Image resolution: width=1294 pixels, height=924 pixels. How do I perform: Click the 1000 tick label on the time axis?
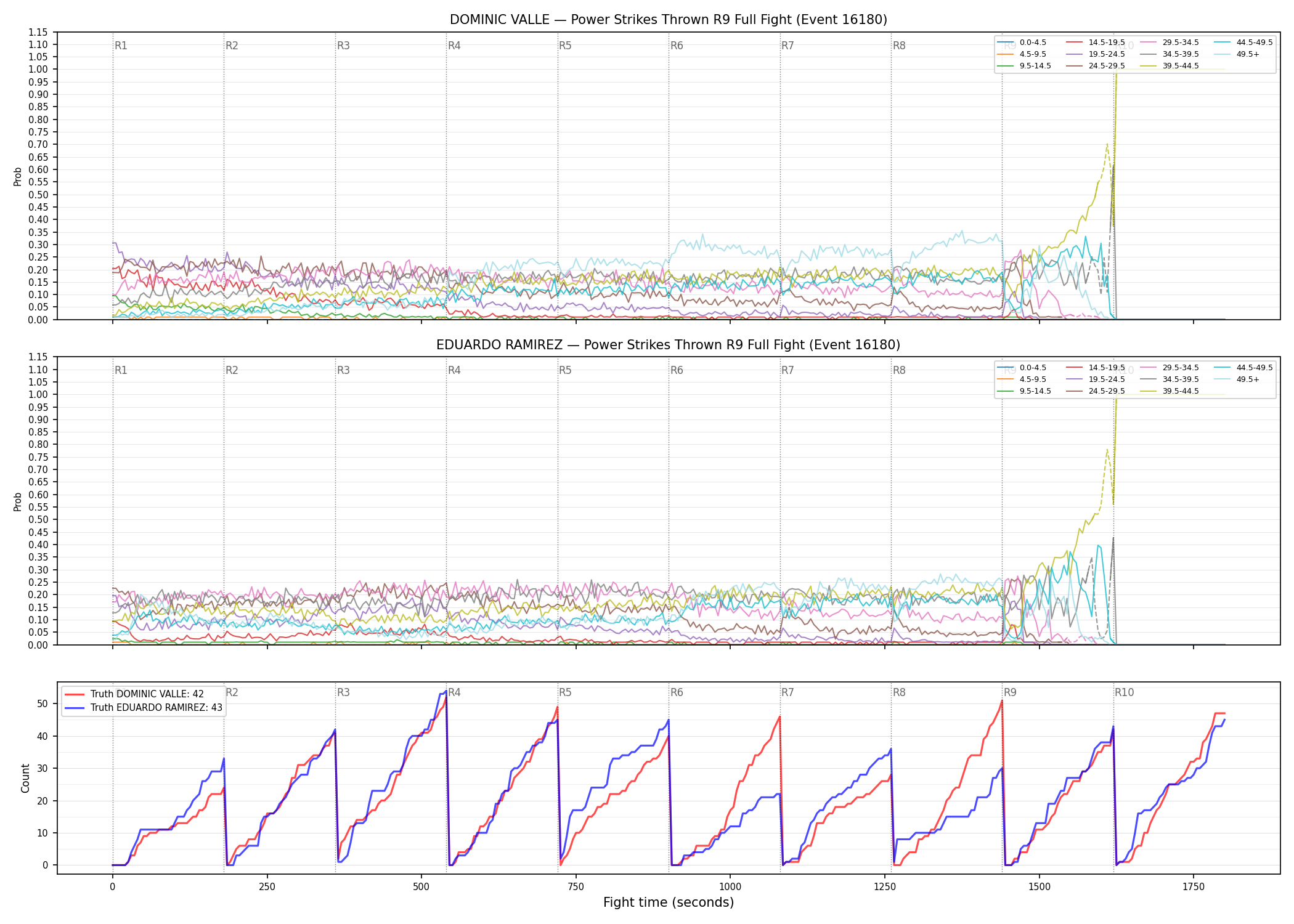click(730, 887)
